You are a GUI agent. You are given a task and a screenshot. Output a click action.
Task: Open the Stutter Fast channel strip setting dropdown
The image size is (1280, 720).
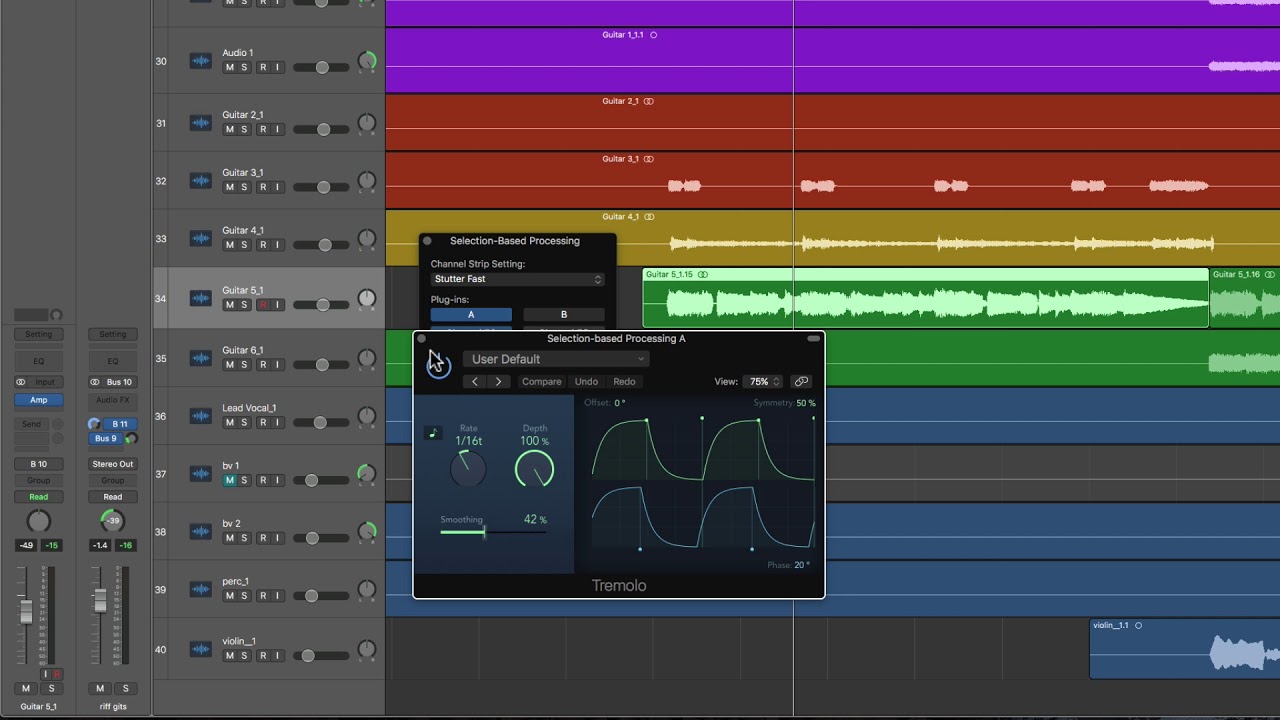(x=518, y=279)
